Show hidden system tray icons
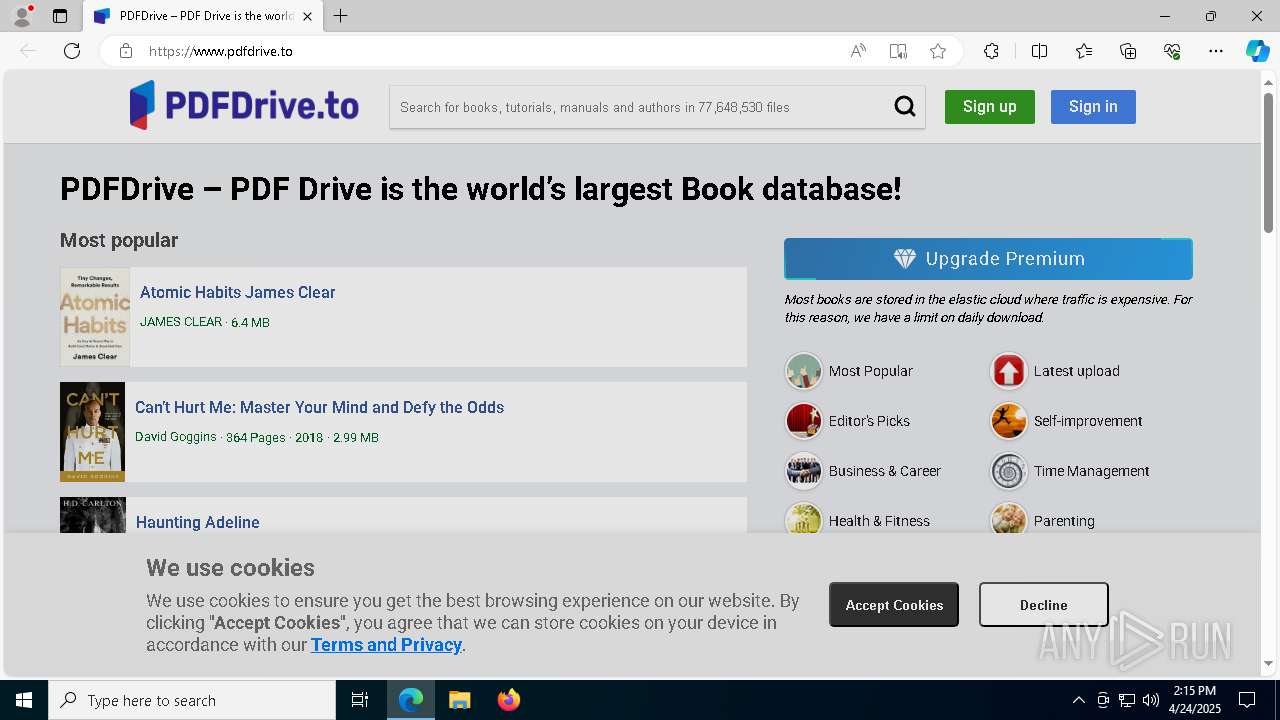The height and width of the screenshot is (720, 1280). [x=1078, y=700]
